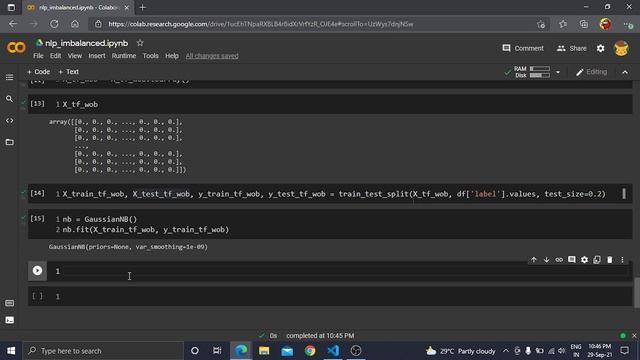Open more cell actions menu
The width and height of the screenshot is (640, 360).
[622, 260]
